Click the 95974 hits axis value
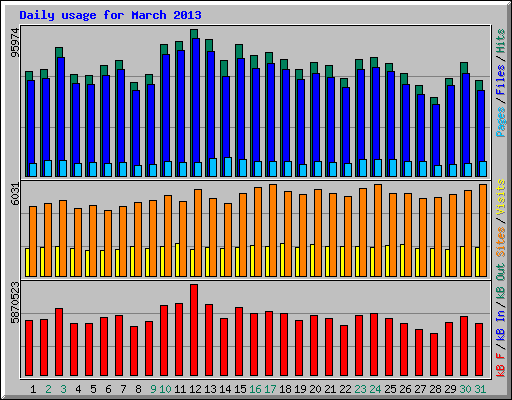The width and height of the screenshot is (512, 400). pos(15,43)
